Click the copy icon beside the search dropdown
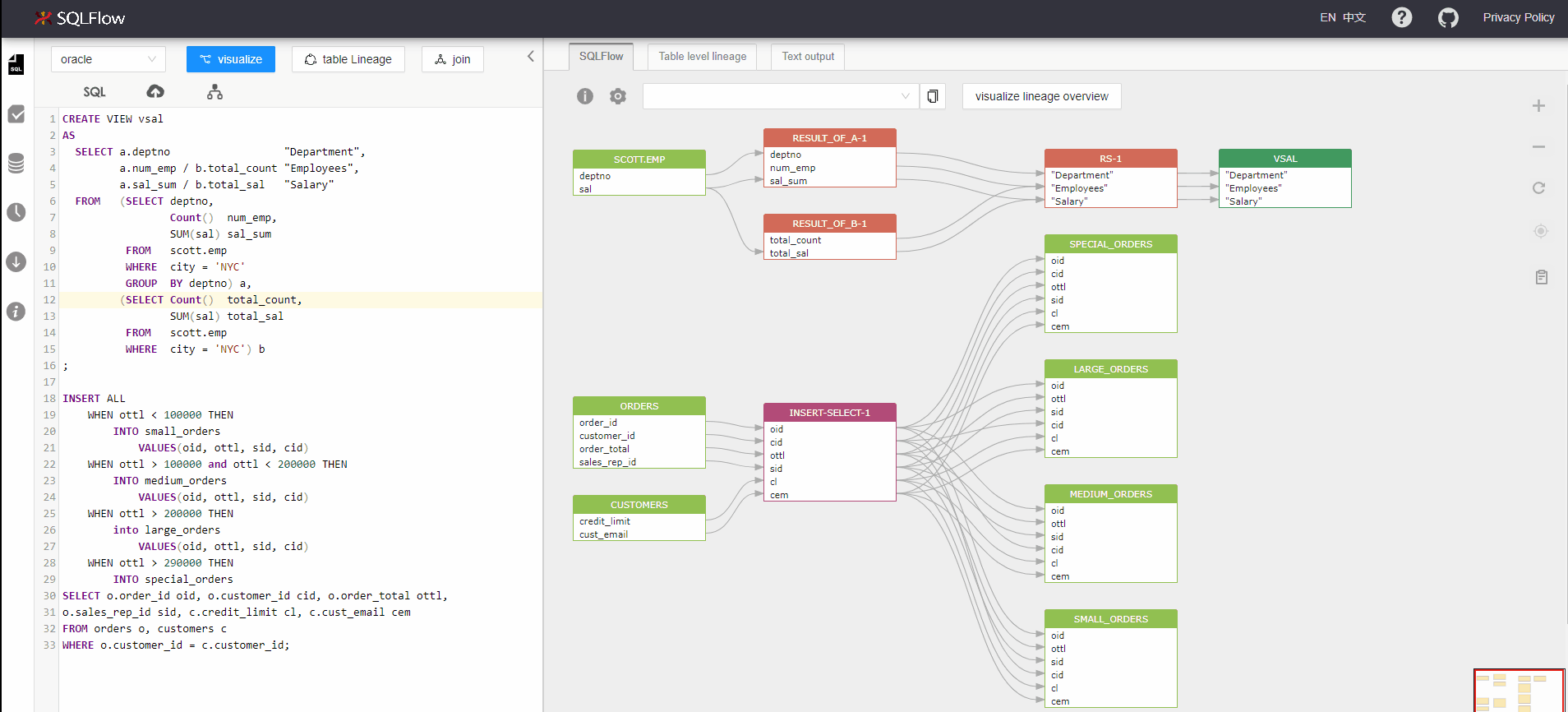The width and height of the screenshot is (1568, 712). [x=932, y=96]
